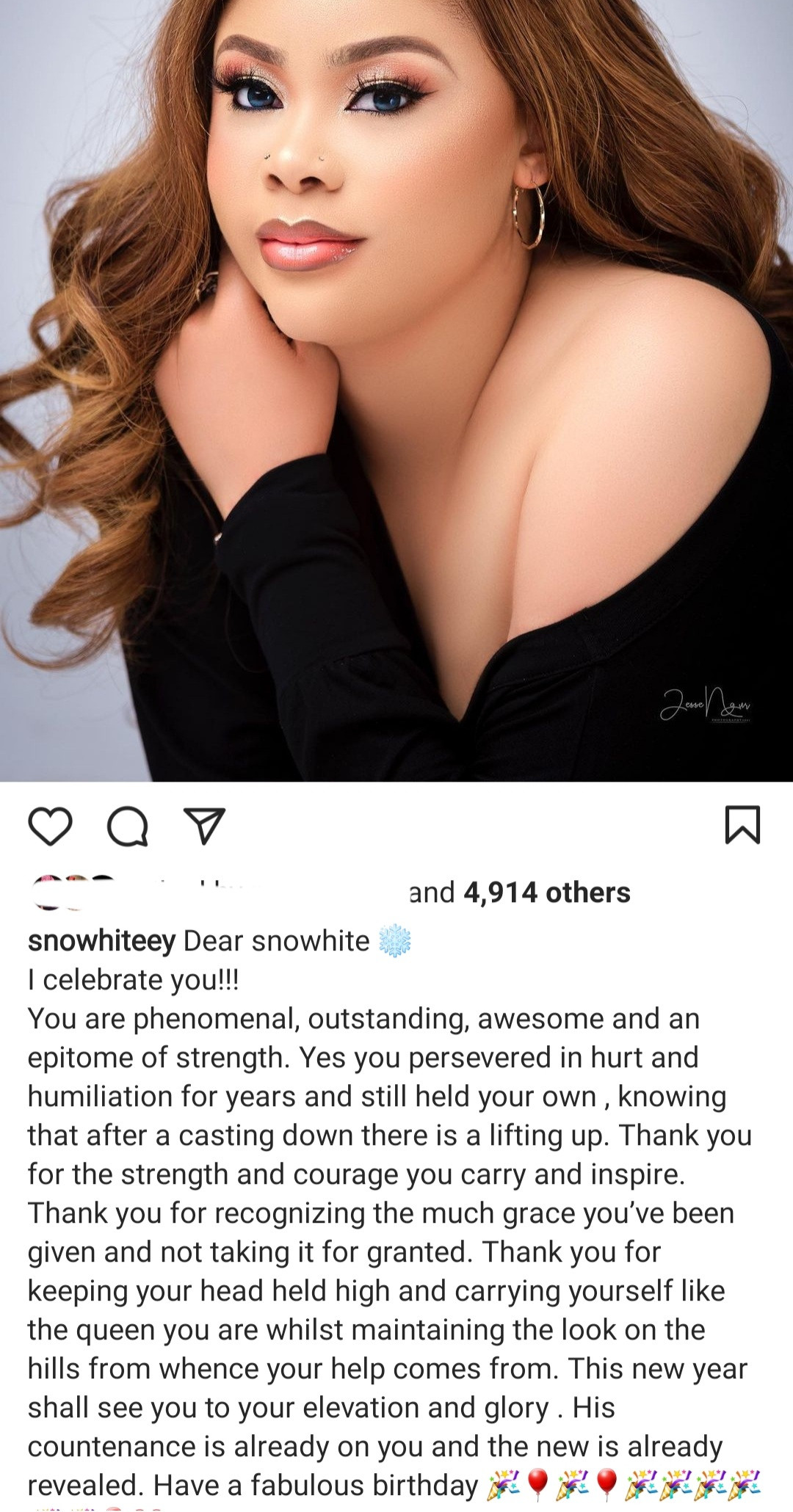This screenshot has width=793, height=1512.
Task: Open the snowhiteey profile from the caption
Action: click(101, 942)
